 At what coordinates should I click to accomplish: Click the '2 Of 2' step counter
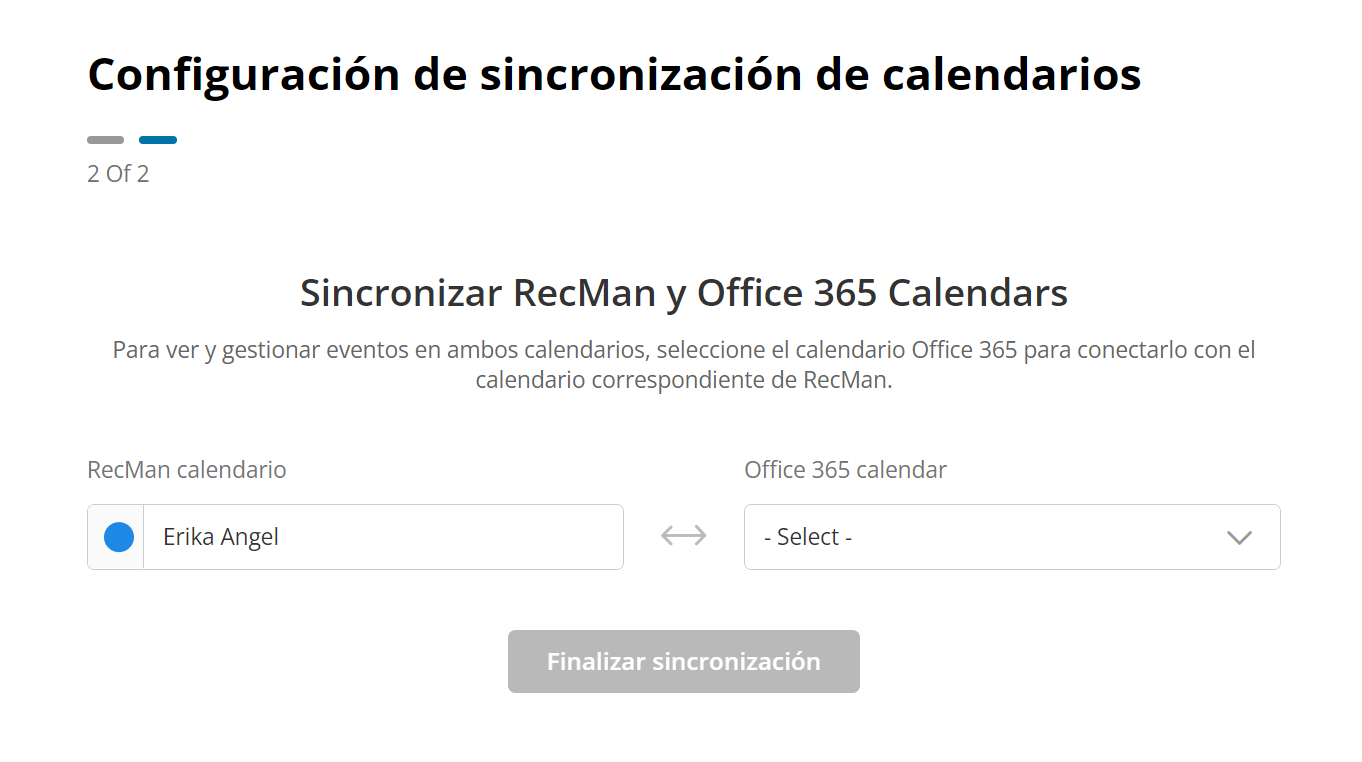pos(118,174)
